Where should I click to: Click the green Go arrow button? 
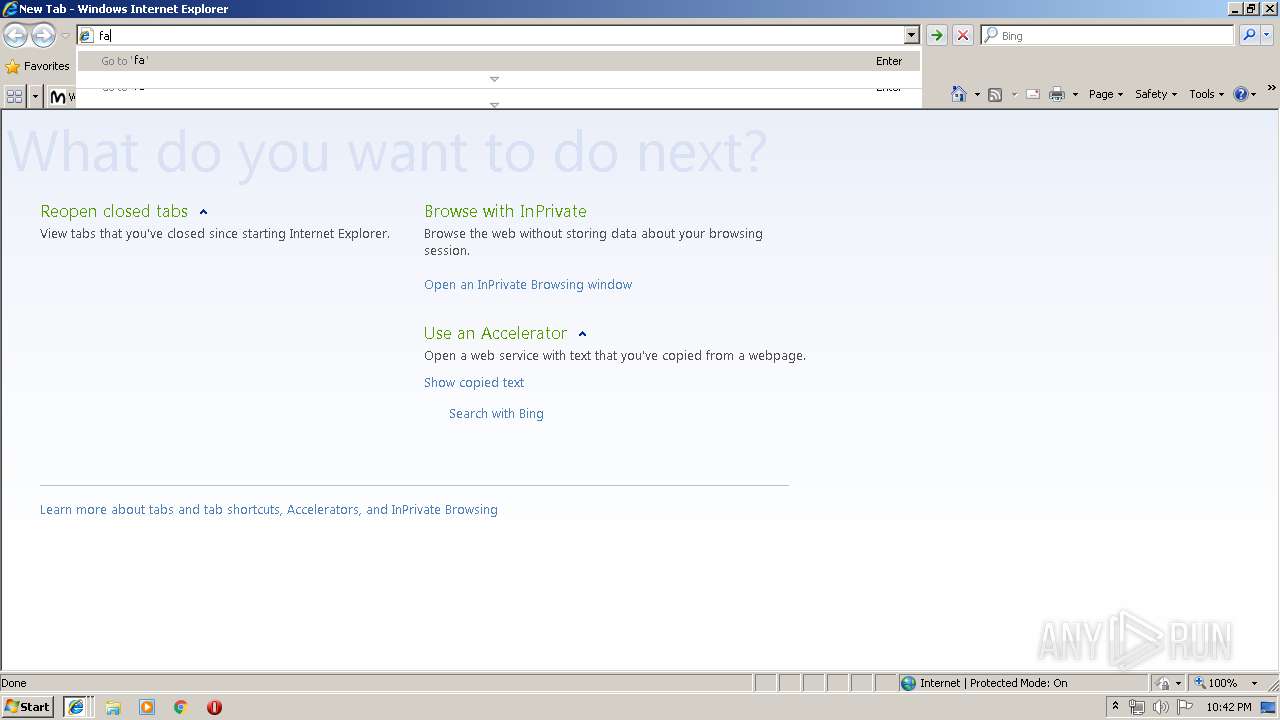coord(936,35)
